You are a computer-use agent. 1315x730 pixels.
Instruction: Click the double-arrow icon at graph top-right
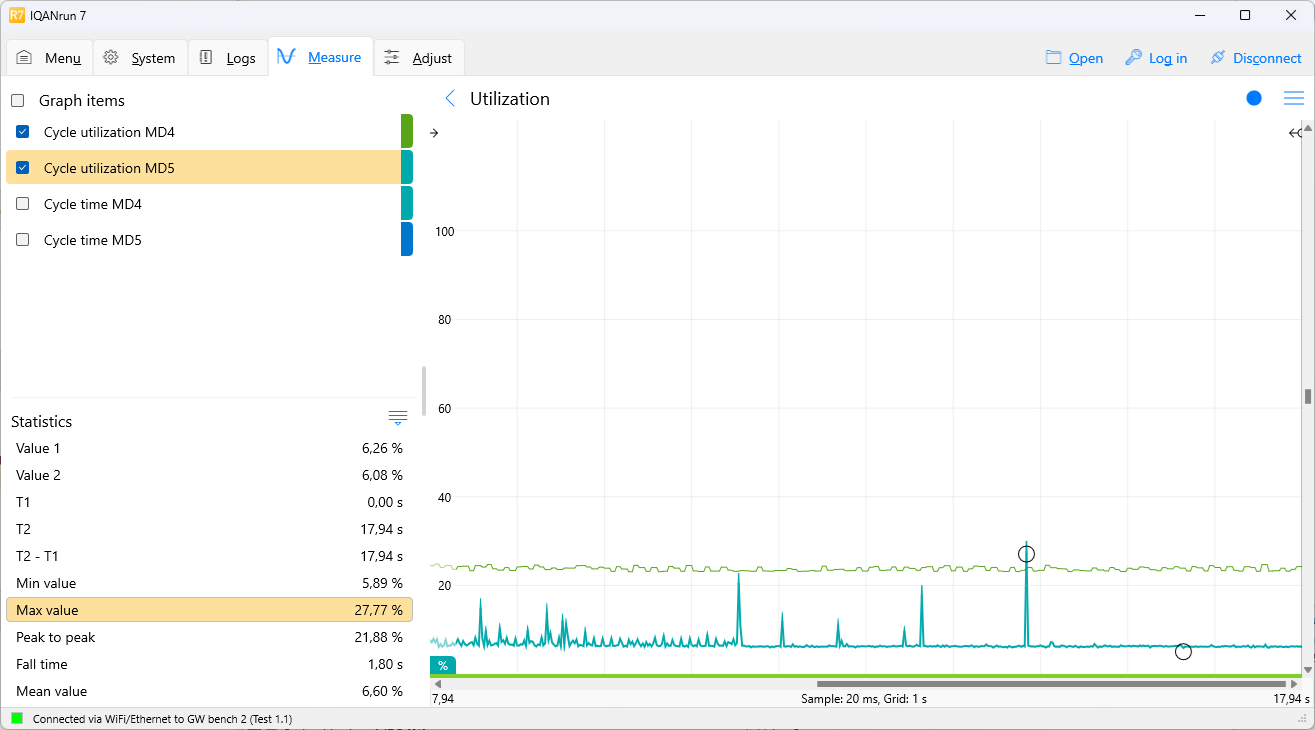pos(1295,133)
